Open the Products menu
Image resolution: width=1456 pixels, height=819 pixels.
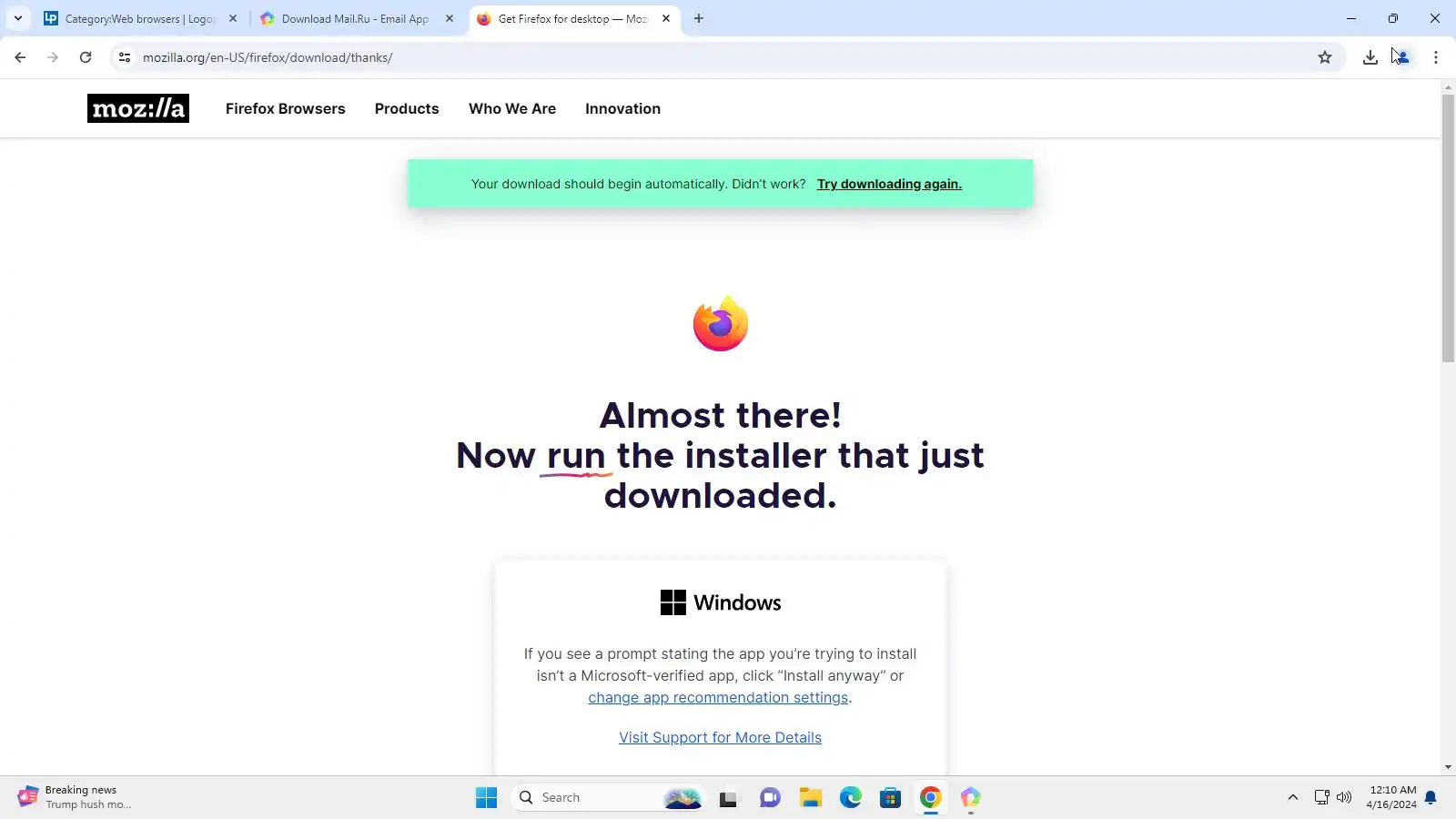pyautogui.click(x=407, y=108)
